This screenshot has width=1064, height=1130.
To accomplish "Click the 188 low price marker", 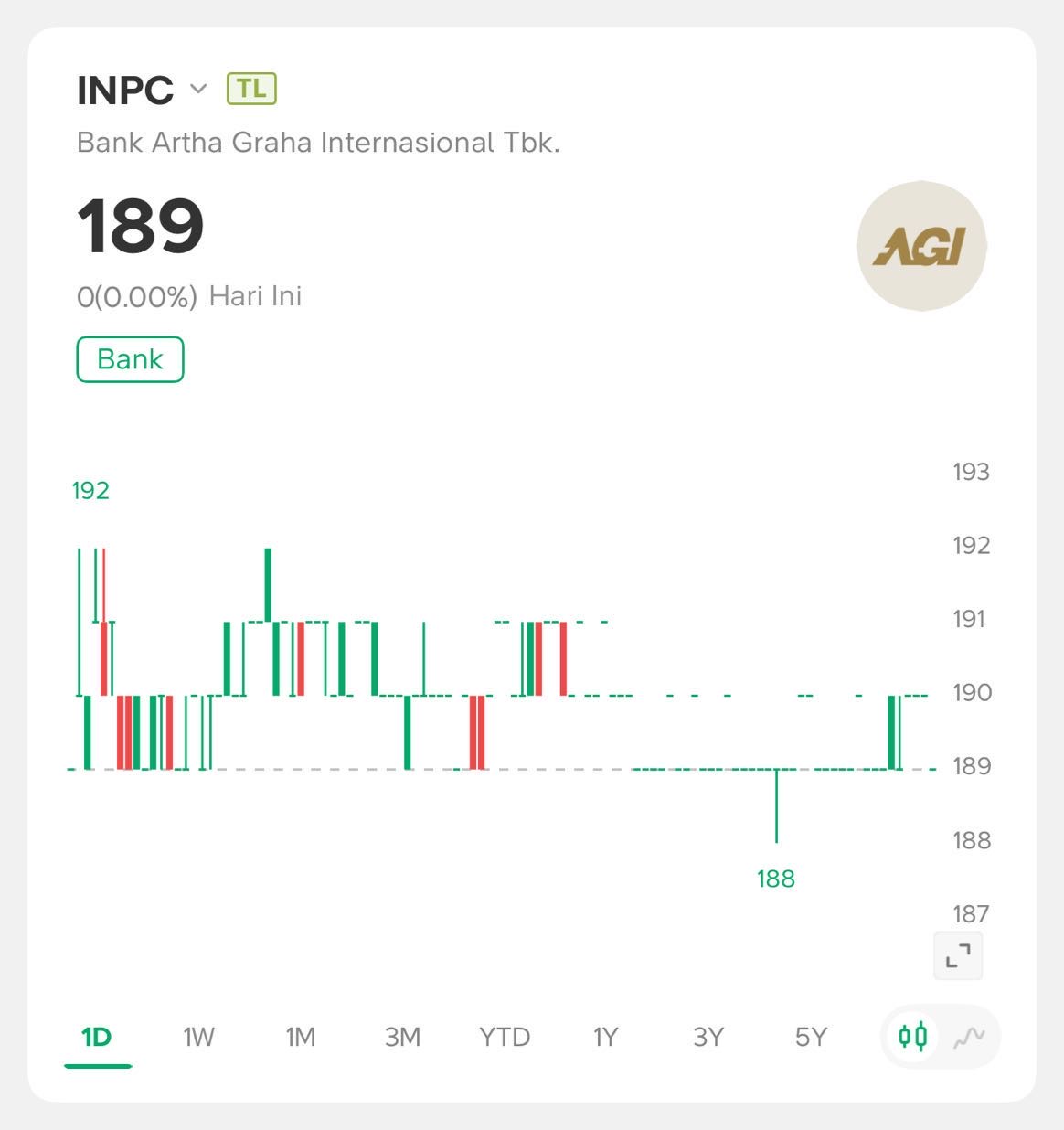I will click(776, 879).
